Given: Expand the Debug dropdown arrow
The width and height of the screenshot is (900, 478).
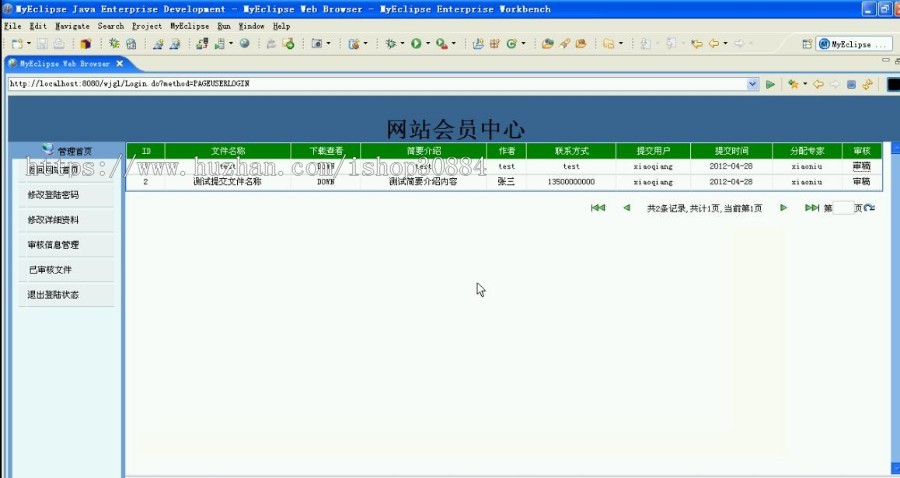Looking at the screenshot, I should tap(402, 44).
